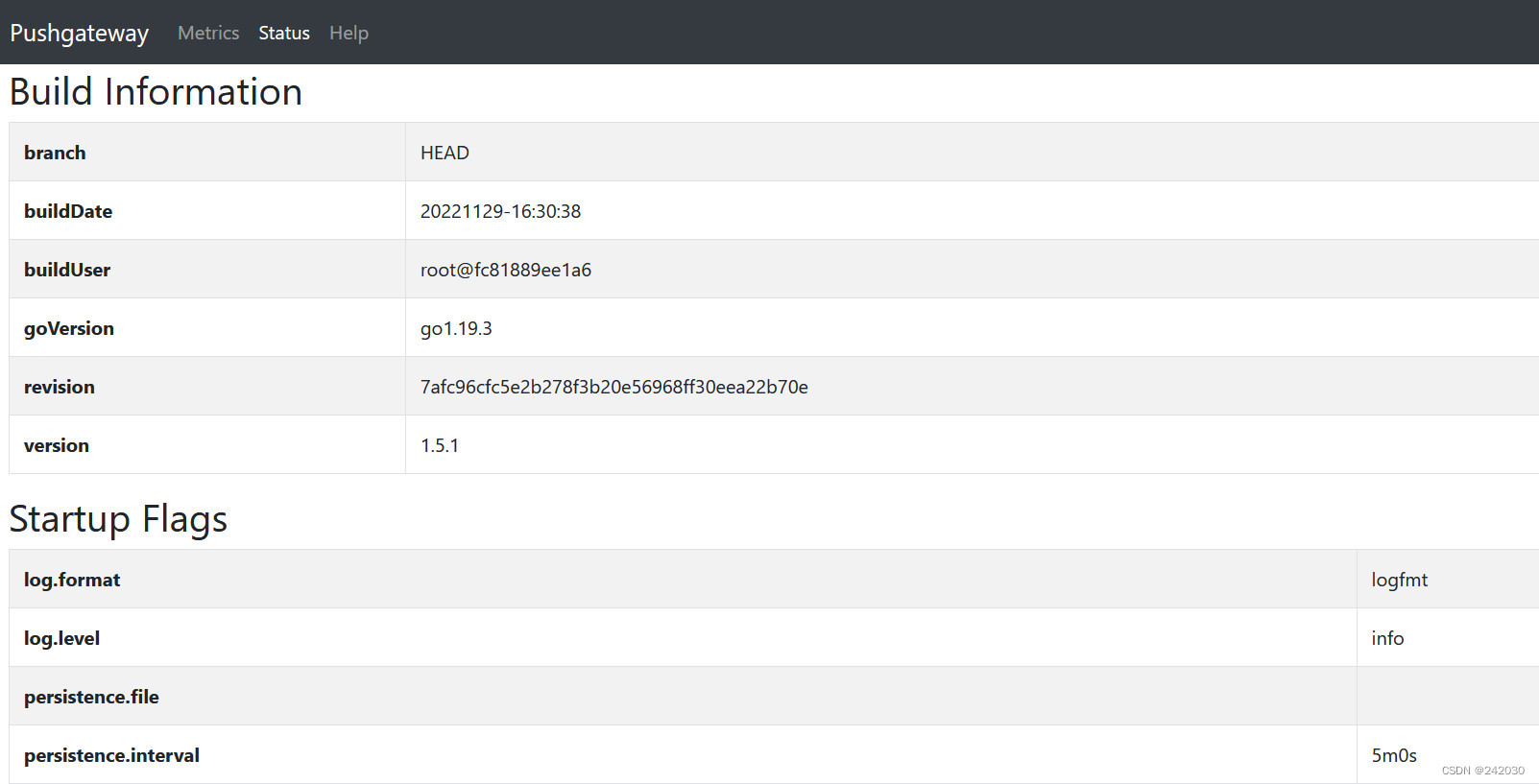Select the info value

pos(1387,638)
